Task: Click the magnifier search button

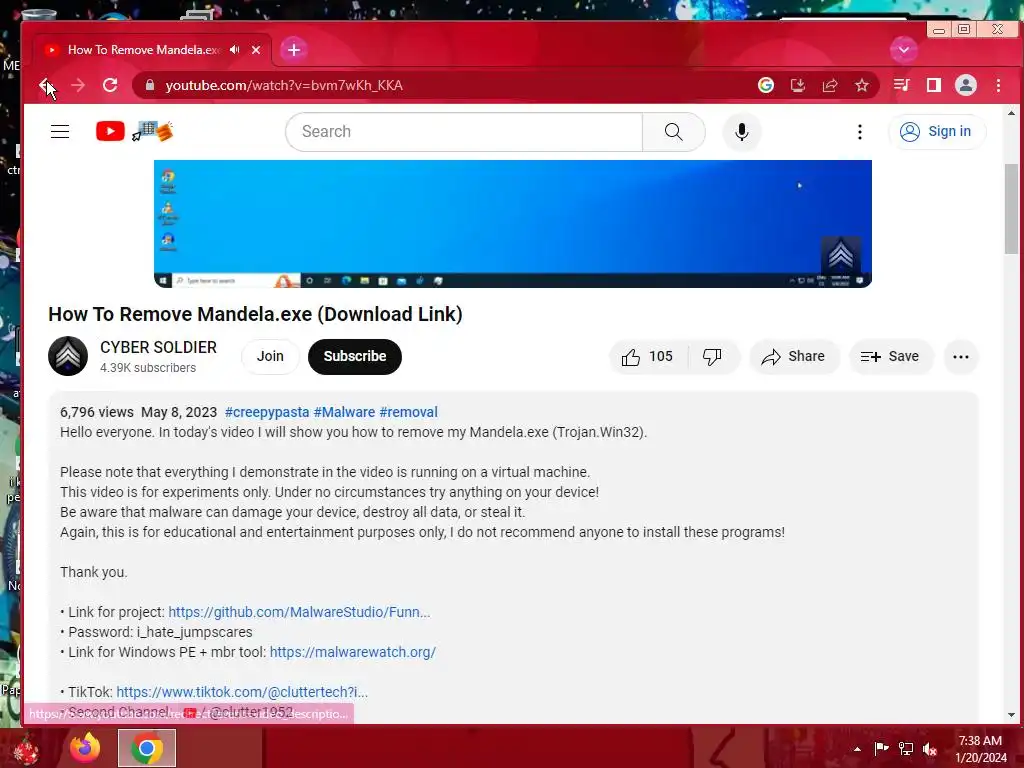Action: click(673, 132)
